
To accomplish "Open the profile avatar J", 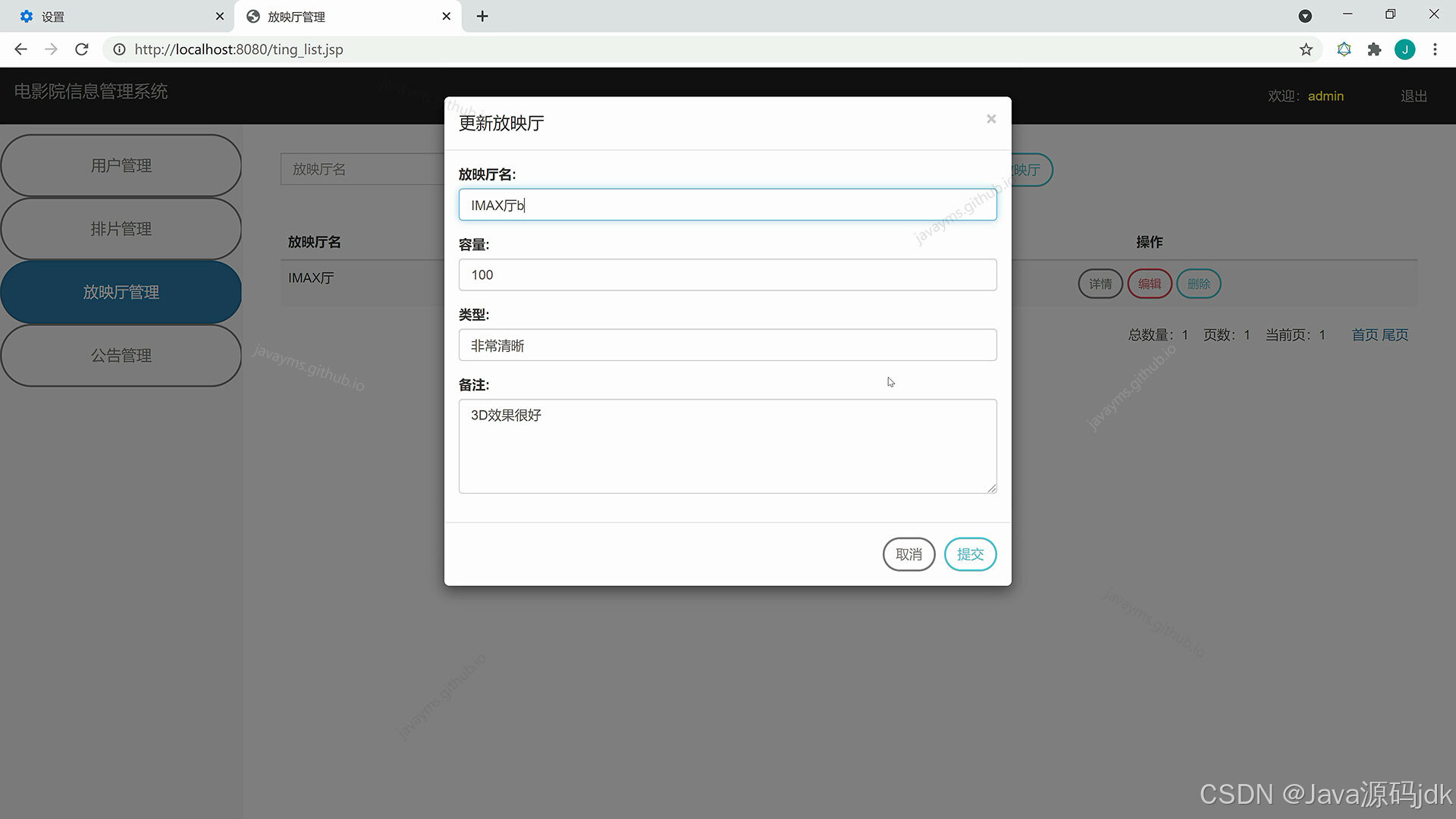I will pyautogui.click(x=1404, y=49).
